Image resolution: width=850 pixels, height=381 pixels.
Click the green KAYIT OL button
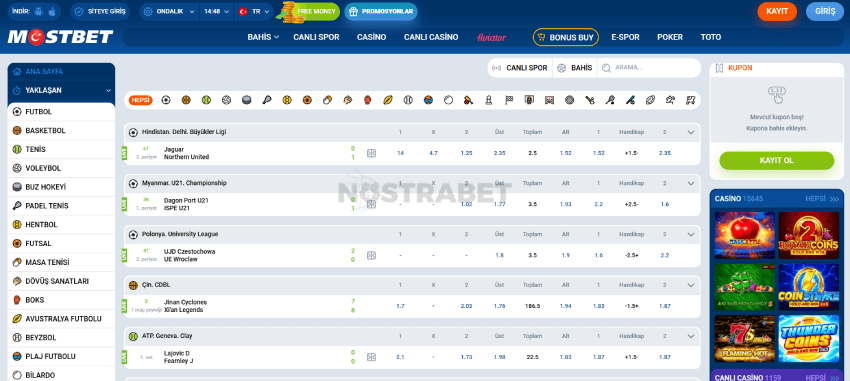pos(776,160)
